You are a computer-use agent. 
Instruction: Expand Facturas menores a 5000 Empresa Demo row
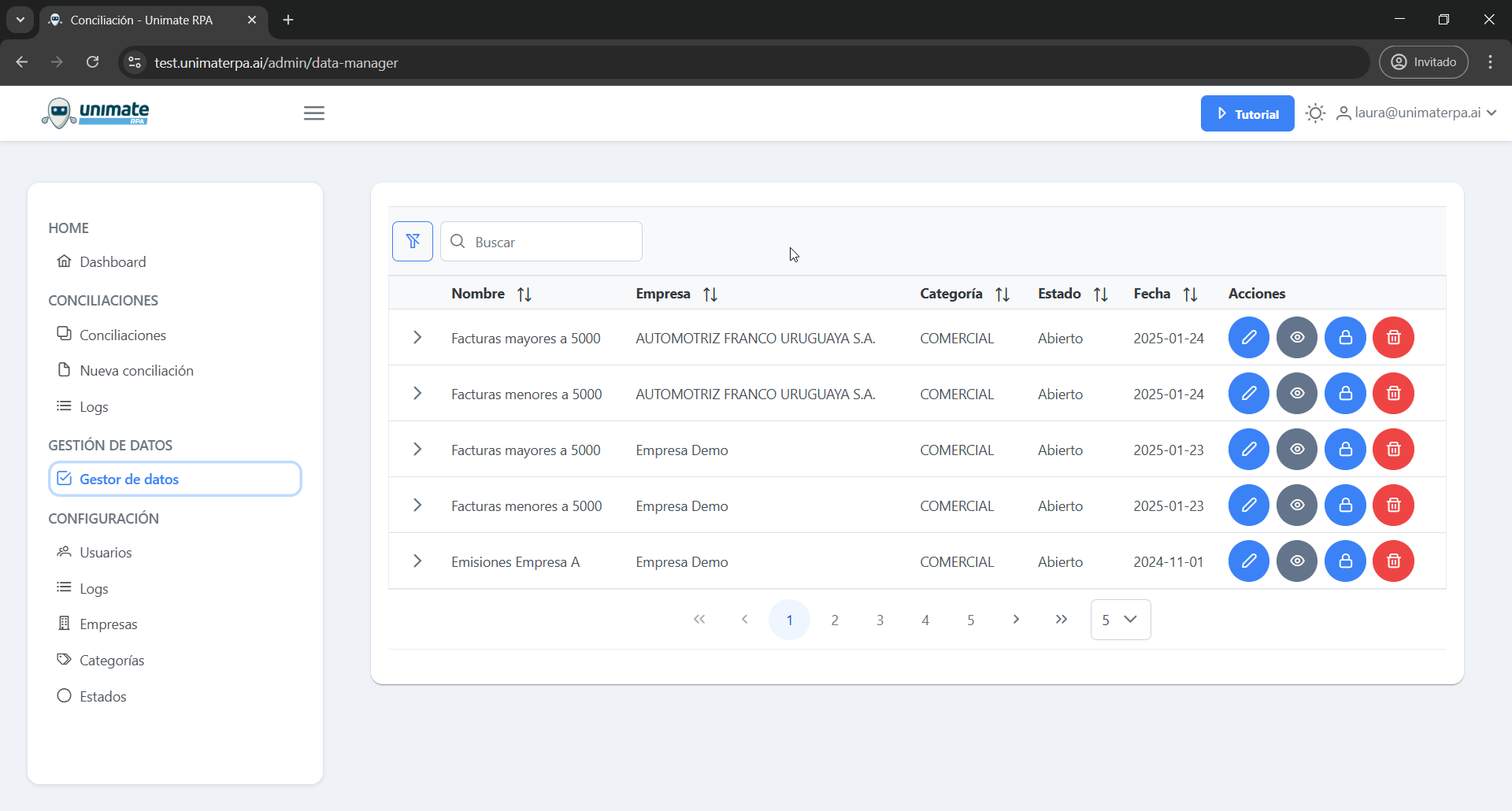click(417, 505)
